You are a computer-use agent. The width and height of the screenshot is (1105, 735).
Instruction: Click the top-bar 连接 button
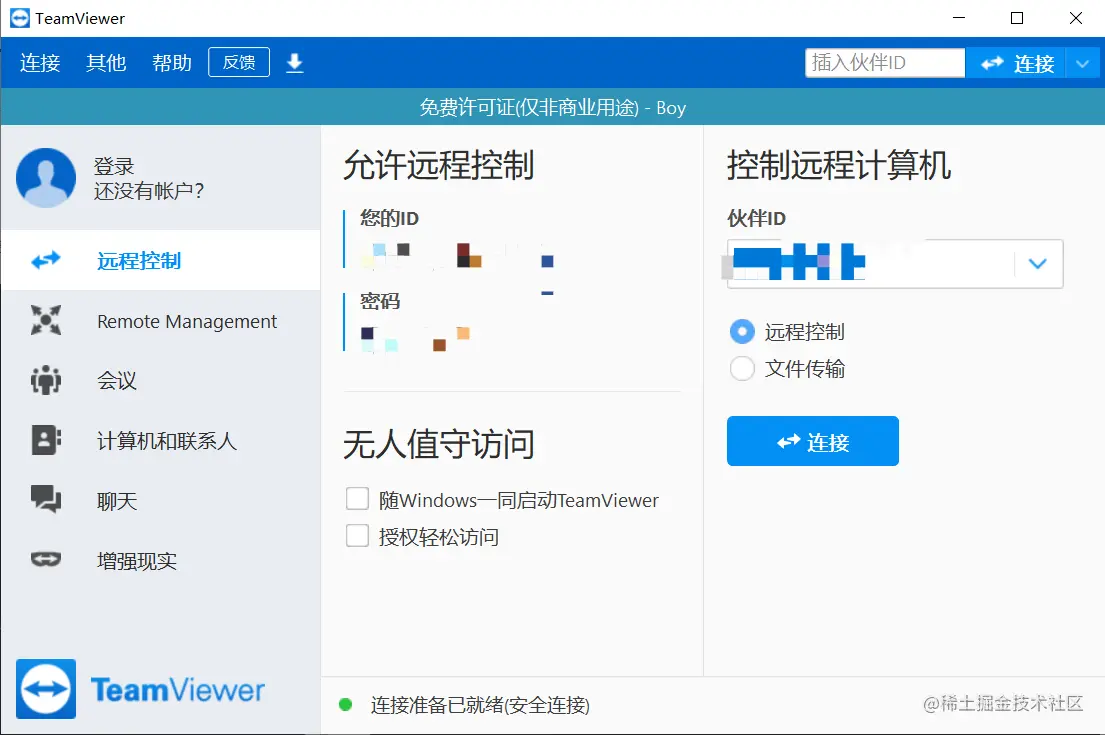click(1016, 63)
